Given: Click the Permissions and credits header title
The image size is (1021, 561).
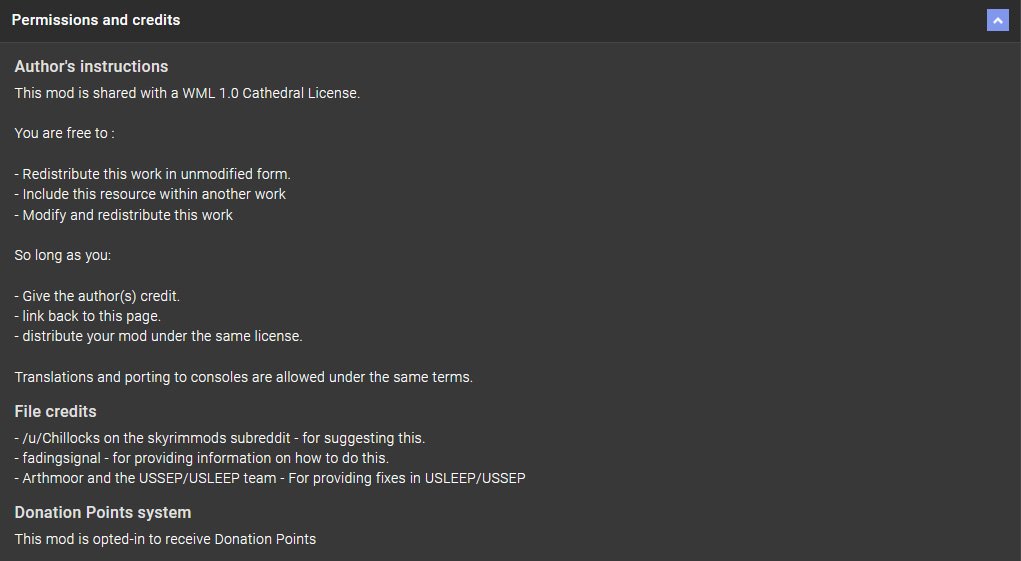Looking at the screenshot, I should pyautogui.click(x=96, y=20).
